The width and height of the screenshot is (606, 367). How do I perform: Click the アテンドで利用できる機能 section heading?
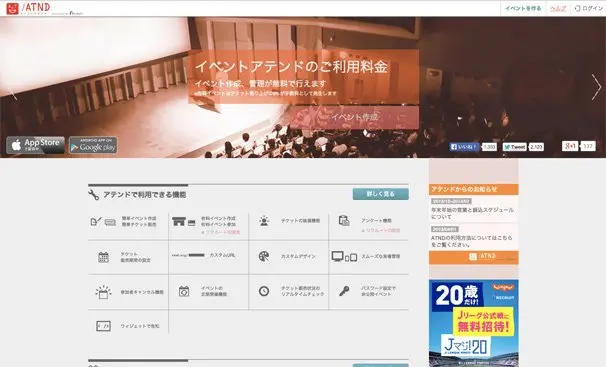145,194
